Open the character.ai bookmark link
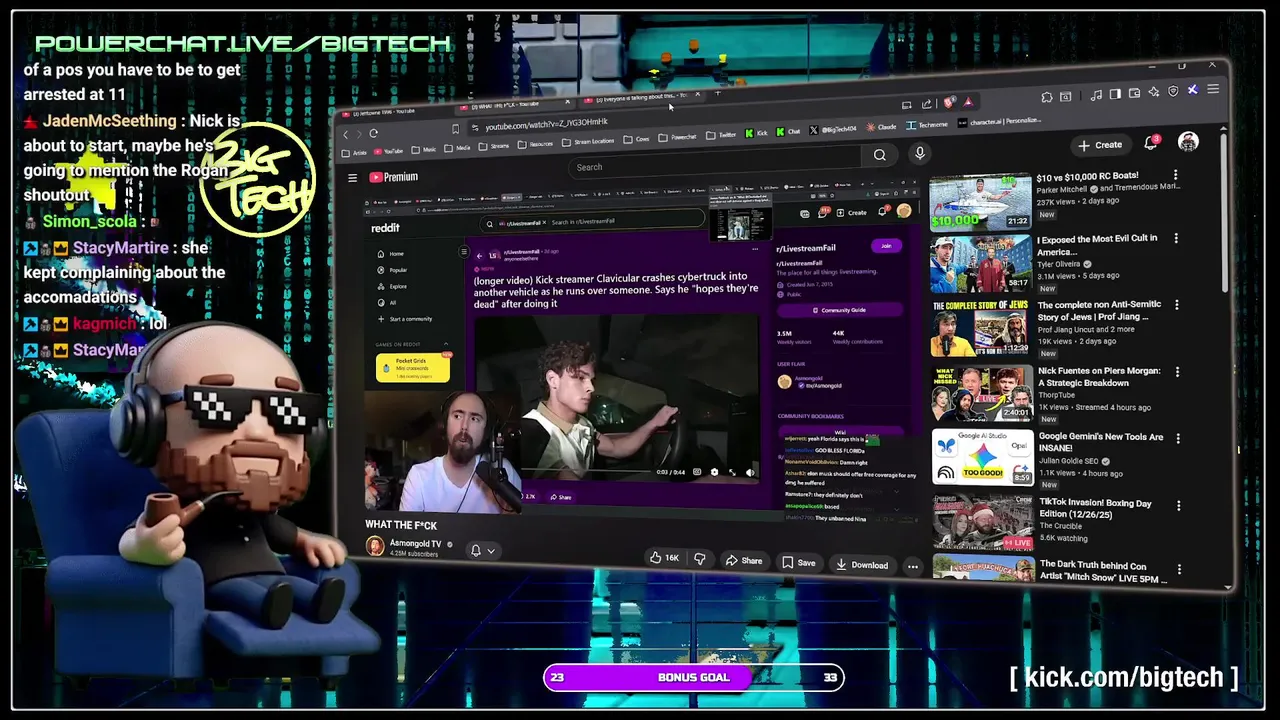The image size is (1280, 720). [x=999, y=122]
